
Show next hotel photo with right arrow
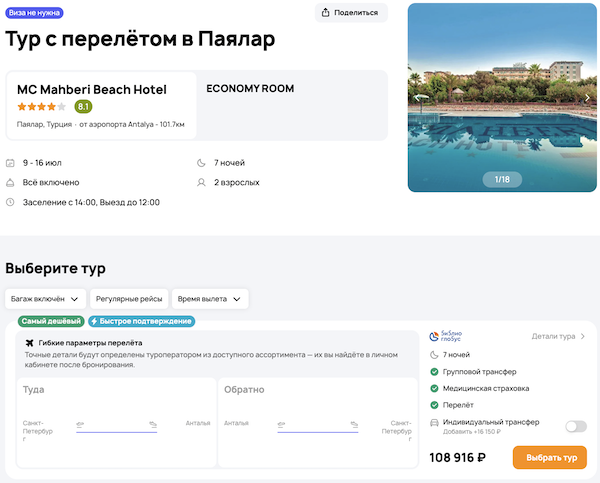pyautogui.click(x=587, y=98)
